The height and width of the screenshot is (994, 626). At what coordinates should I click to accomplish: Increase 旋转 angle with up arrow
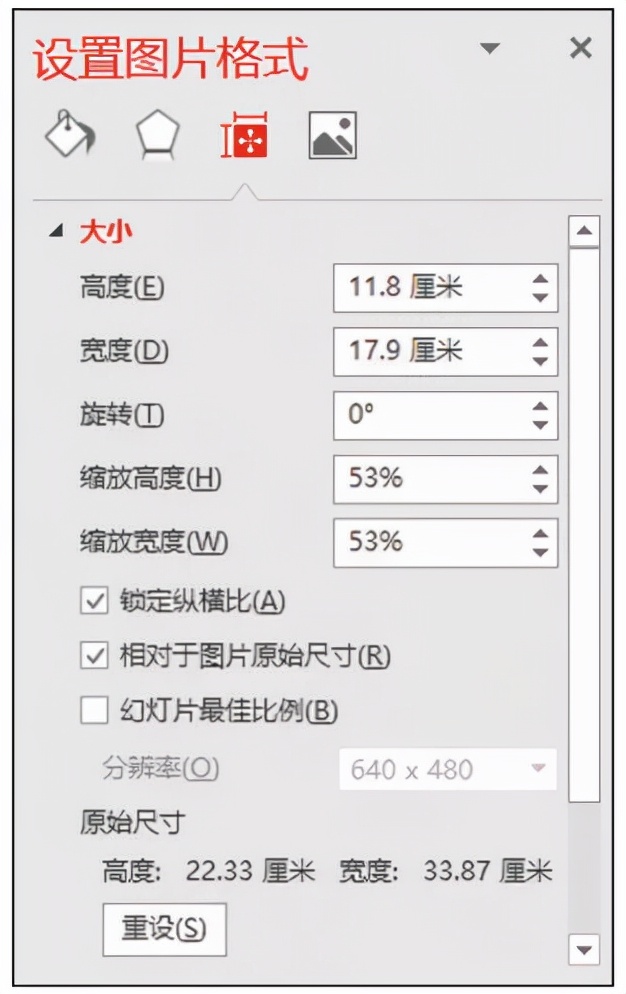click(x=540, y=406)
